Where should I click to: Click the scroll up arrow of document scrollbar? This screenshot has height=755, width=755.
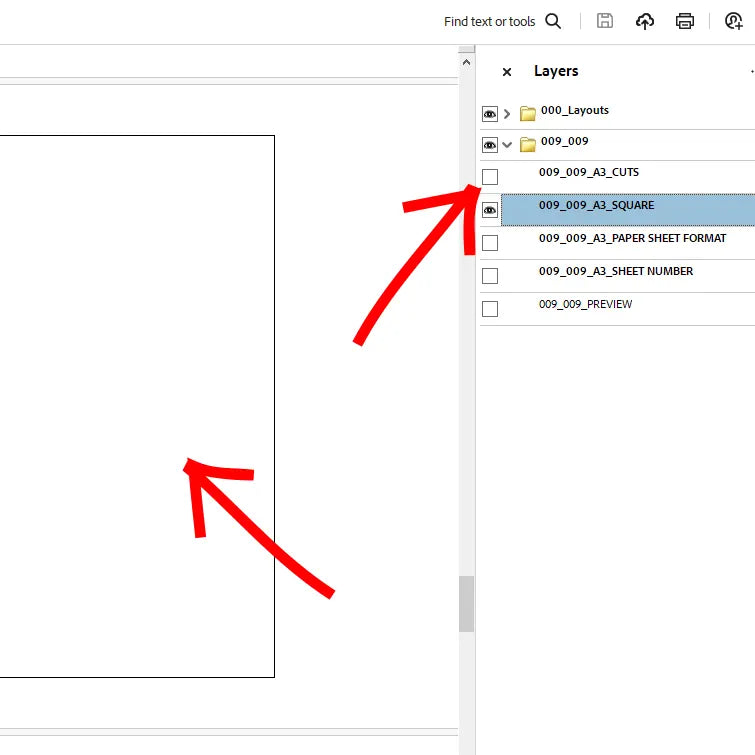click(466, 62)
